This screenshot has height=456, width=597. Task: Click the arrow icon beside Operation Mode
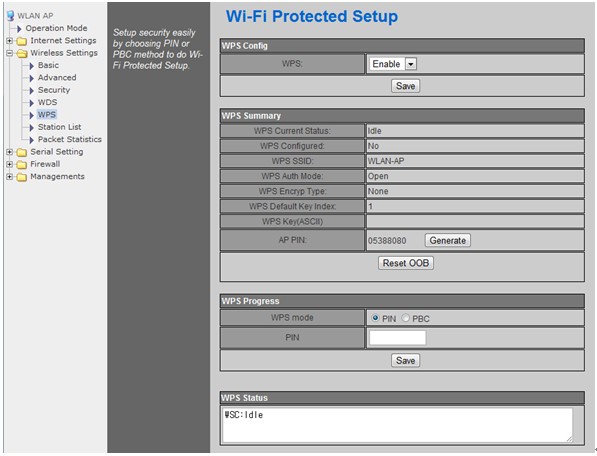point(19,29)
